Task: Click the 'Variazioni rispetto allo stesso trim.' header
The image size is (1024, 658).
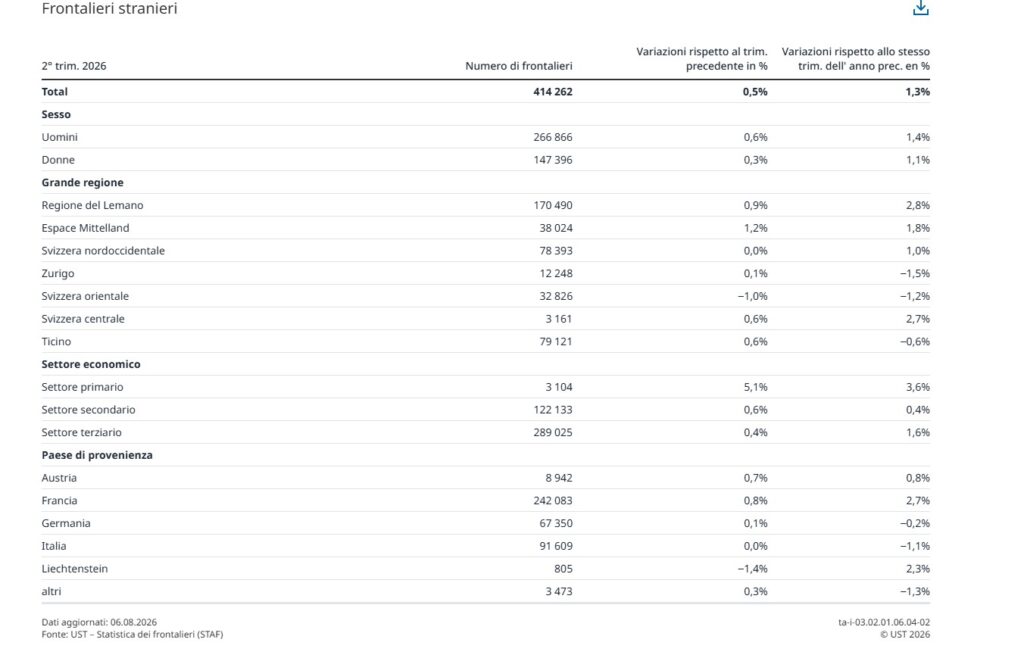Action: [x=856, y=59]
